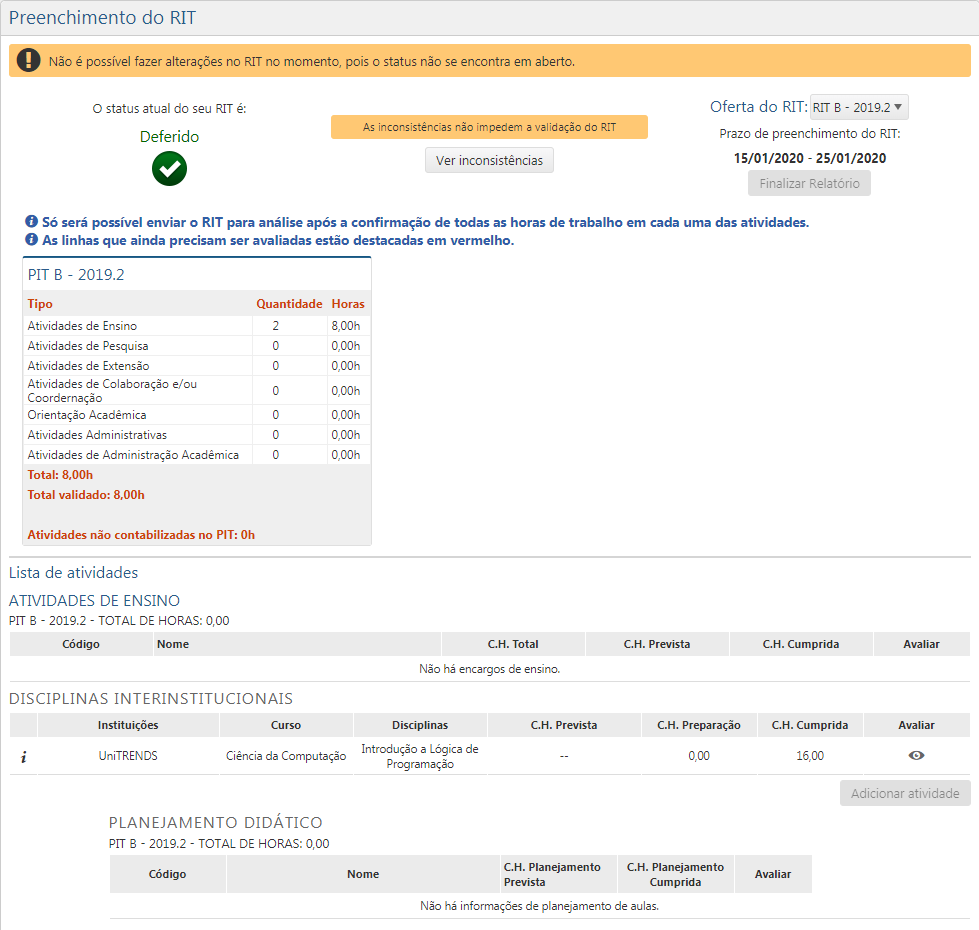The width and height of the screenshot is (979, 930).
Task: Click the PIT B - 2019.2 panel title
Action: click(76, 274)
